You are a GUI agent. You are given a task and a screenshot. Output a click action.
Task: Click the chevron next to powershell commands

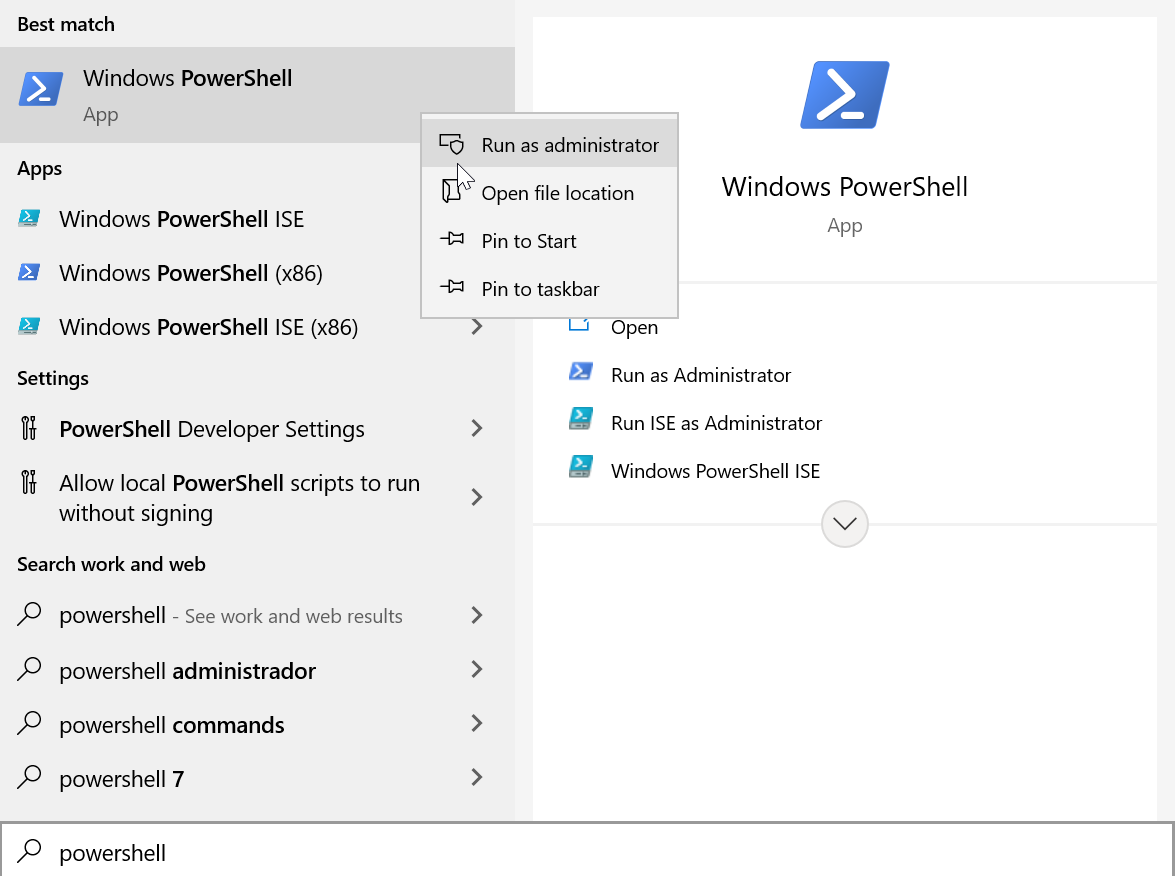[478, 724]
